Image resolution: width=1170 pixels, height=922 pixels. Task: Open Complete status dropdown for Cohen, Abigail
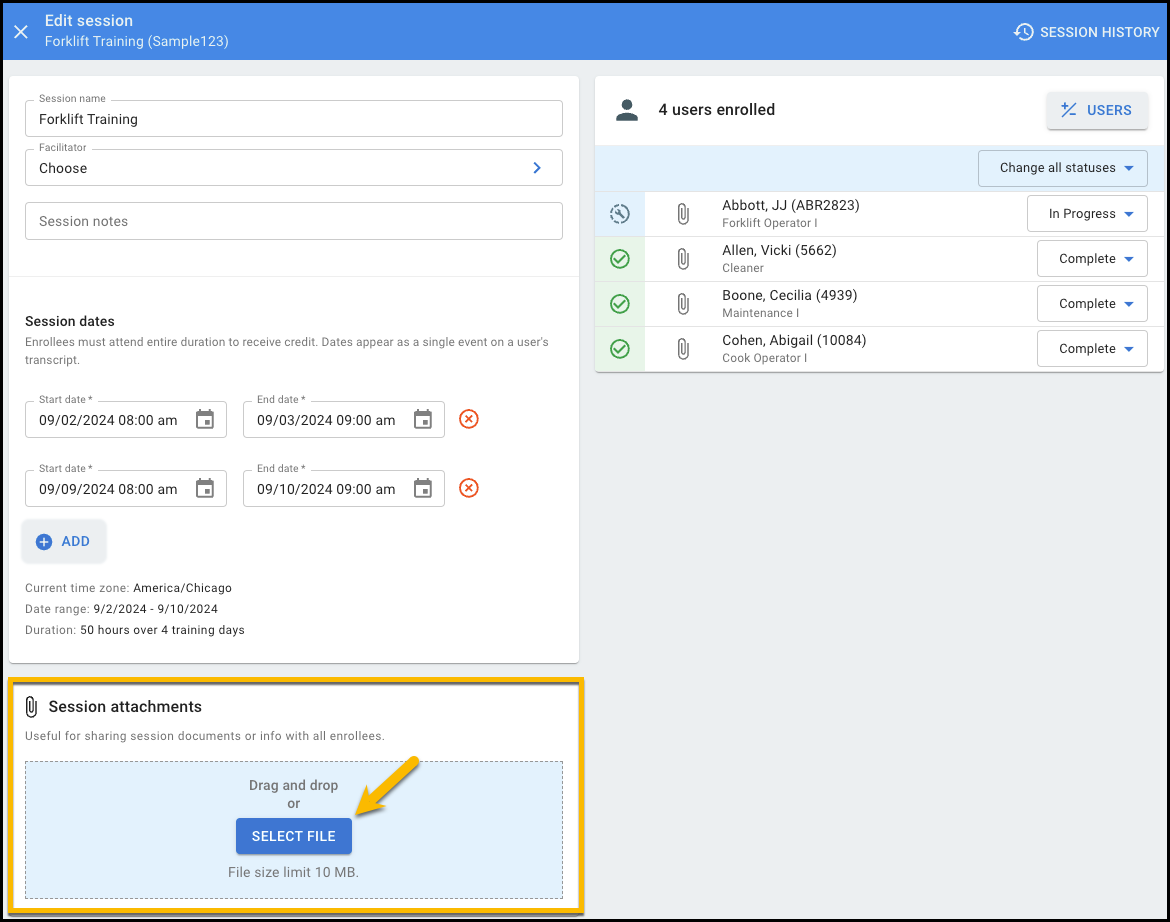[x=1092, y=349]
